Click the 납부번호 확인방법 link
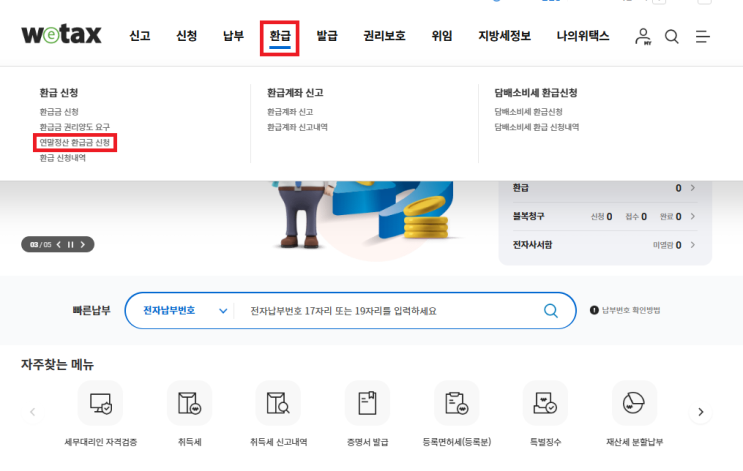This screenshot has height=471, width=743. tap(631, 310)
